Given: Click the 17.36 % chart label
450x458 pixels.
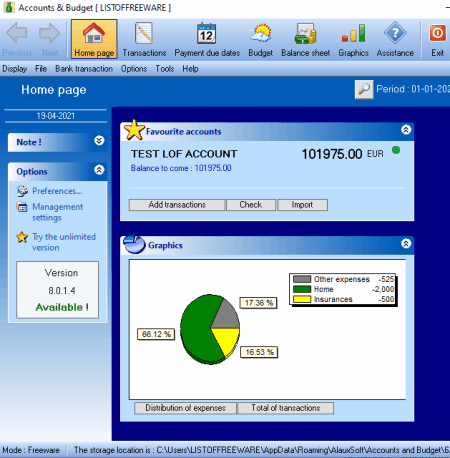Looking at the screenshot, I should click(259, 303).
